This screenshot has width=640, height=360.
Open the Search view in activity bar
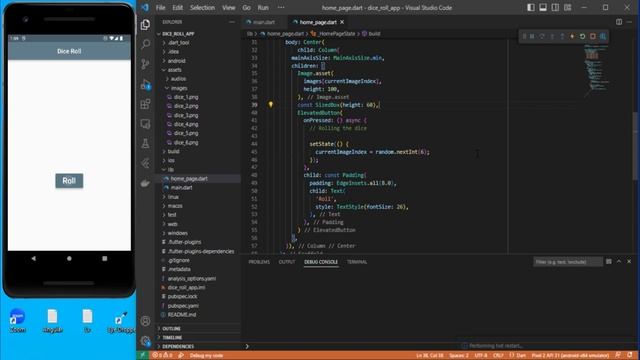coord(145,44)
